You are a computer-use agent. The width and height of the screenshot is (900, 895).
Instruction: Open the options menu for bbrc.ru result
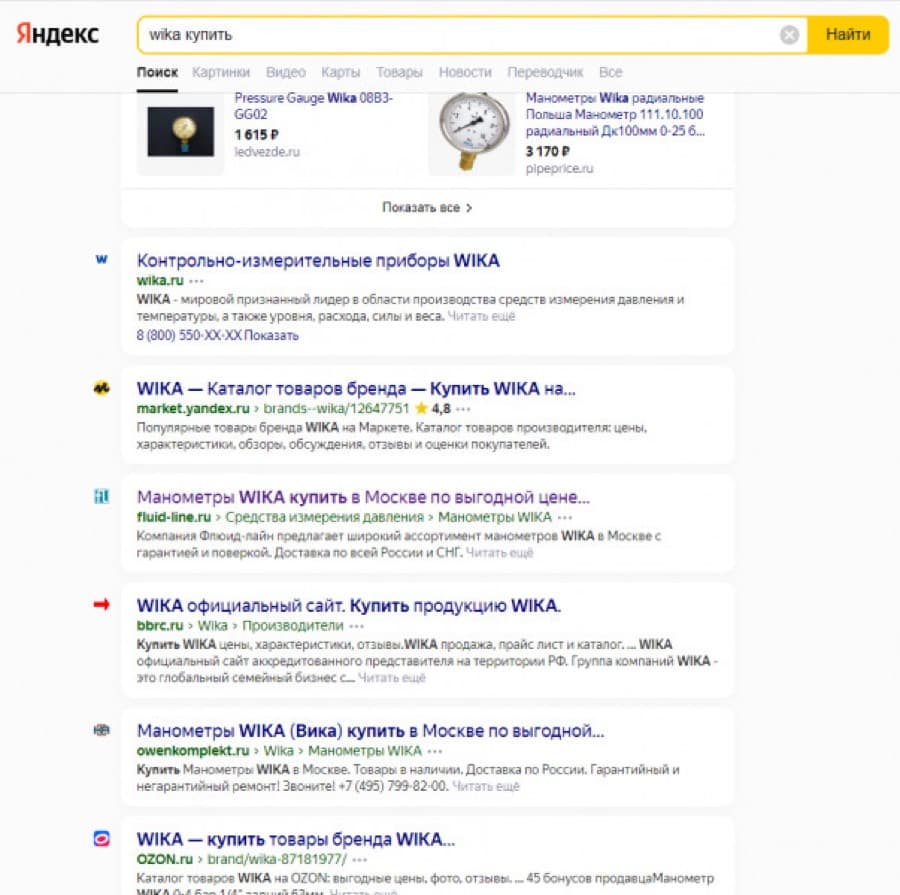click(356, 626)
